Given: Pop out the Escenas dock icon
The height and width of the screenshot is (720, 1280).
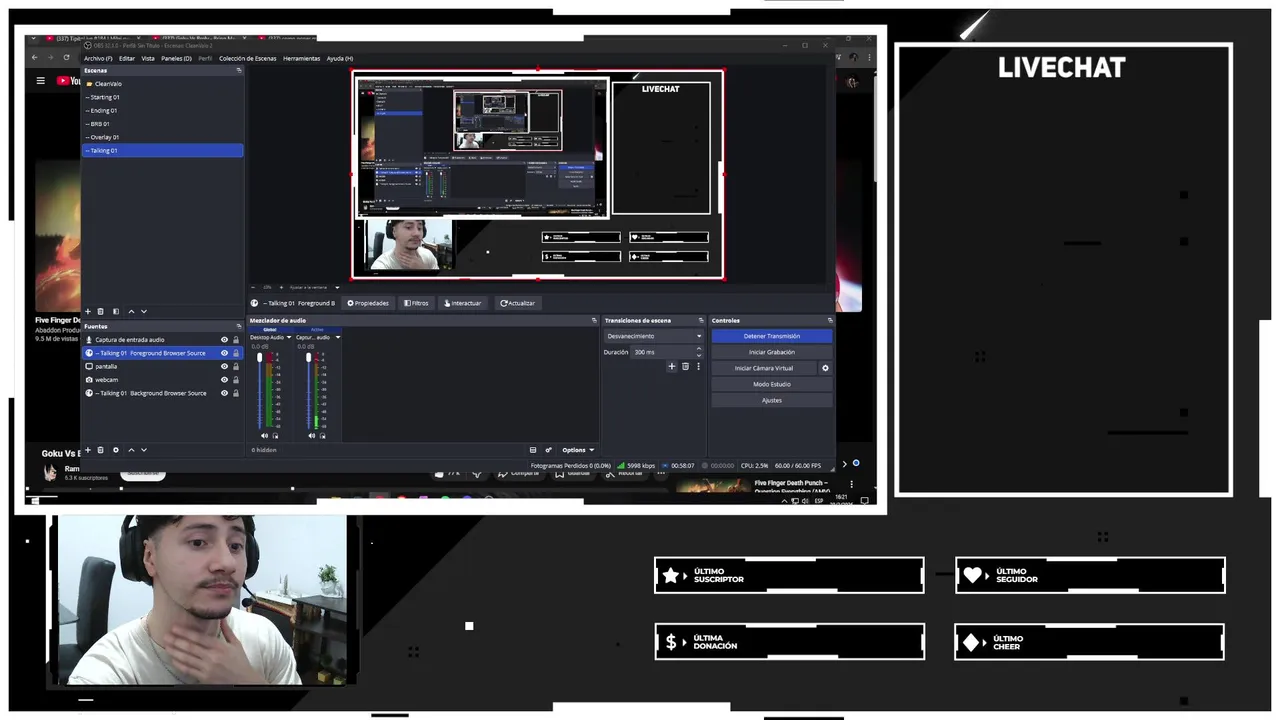Looking at the screenshot, I should click(238, 70).
